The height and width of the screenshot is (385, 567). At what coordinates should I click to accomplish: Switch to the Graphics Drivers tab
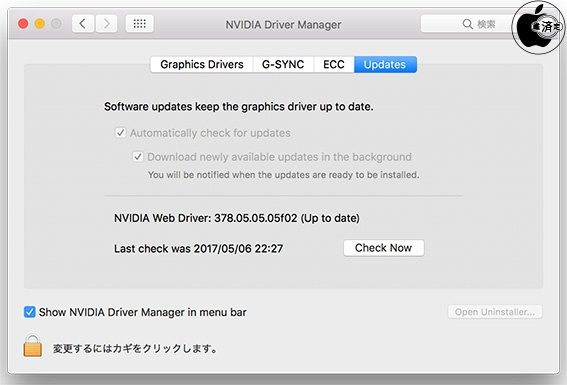click(x=202, y=65)
